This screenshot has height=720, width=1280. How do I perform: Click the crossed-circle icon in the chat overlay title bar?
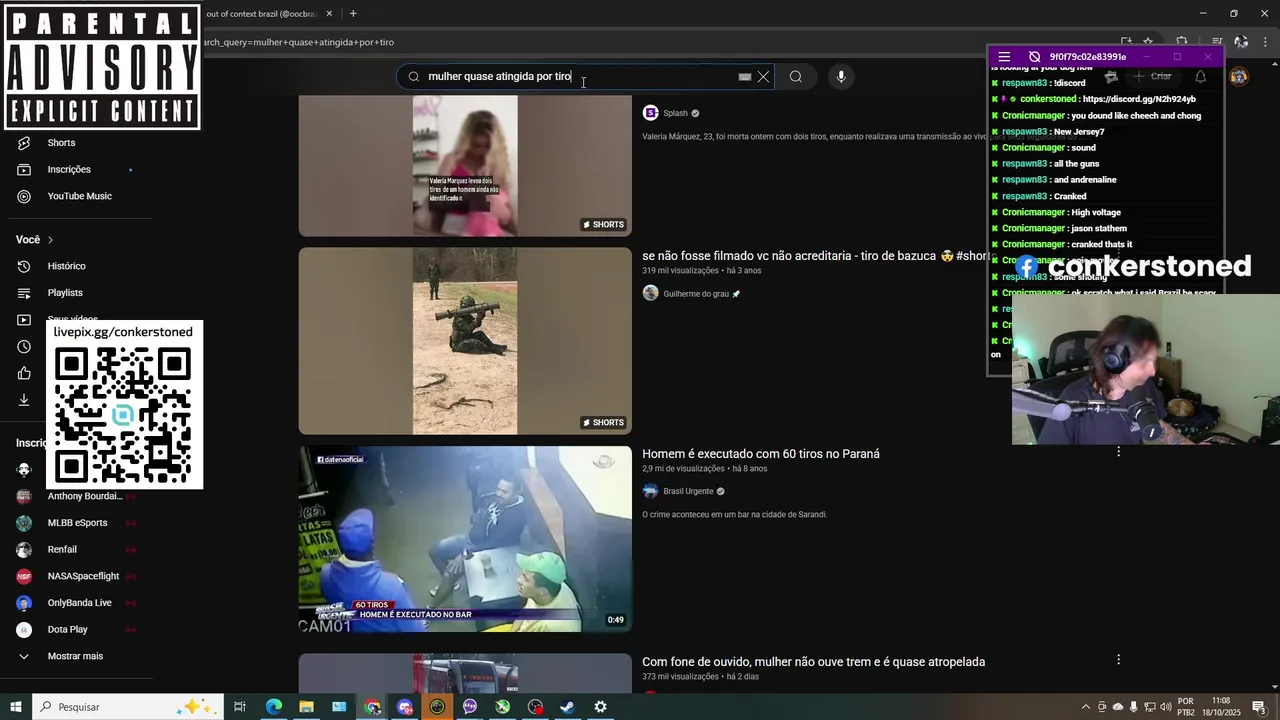[x=1034, y=57]
